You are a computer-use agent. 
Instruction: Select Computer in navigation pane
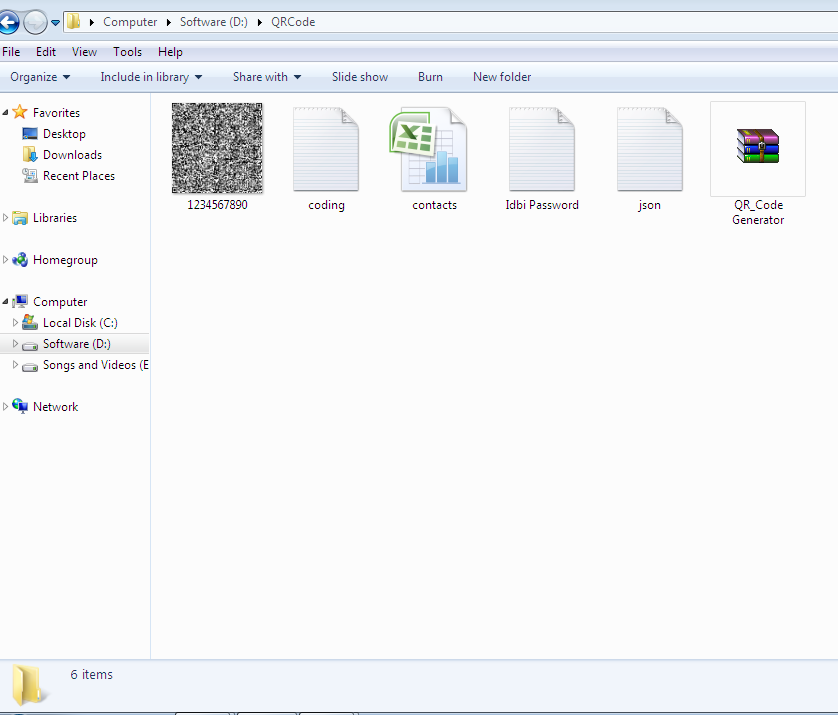[60, 302]
